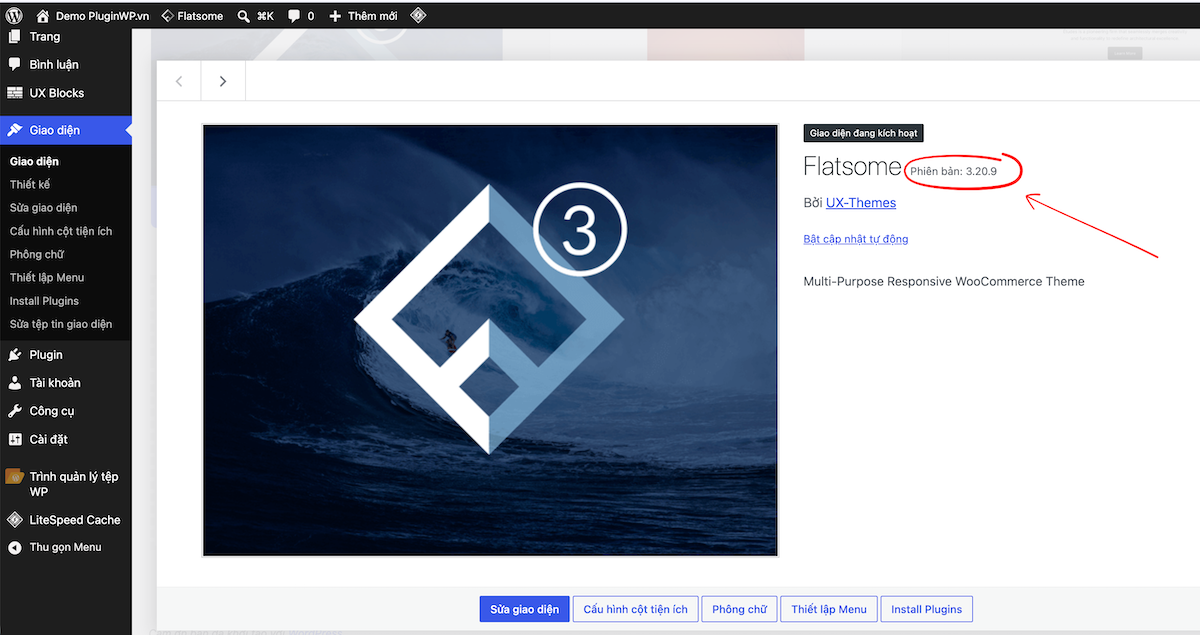Click the Trình quản lý tệp folder icon
The height and width of the screenshot is (635, 1200).
tap(14, 477)
